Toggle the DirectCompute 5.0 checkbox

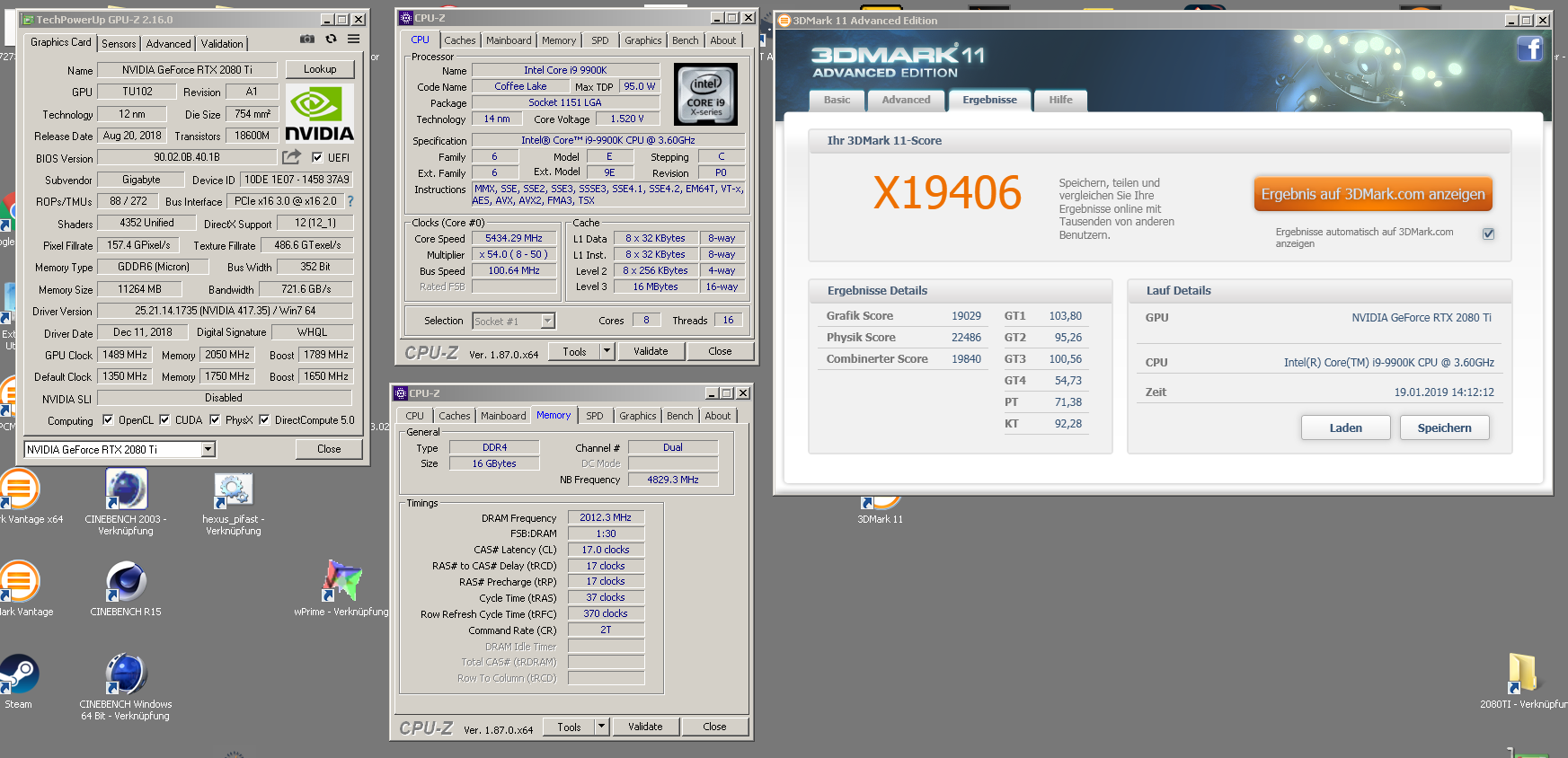pyautogui.click(x=264, y=419)
